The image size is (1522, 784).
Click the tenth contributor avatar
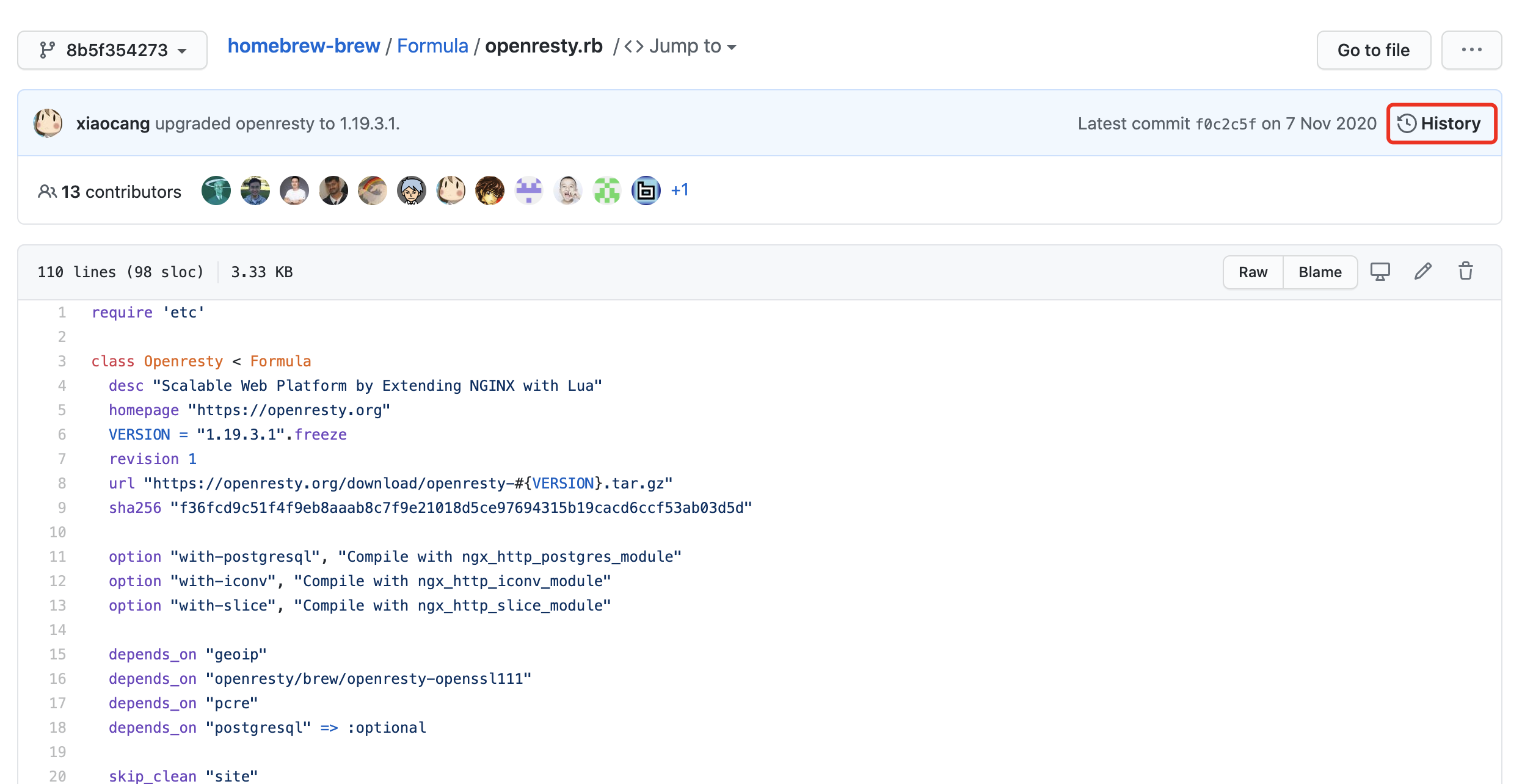point(568,191)
